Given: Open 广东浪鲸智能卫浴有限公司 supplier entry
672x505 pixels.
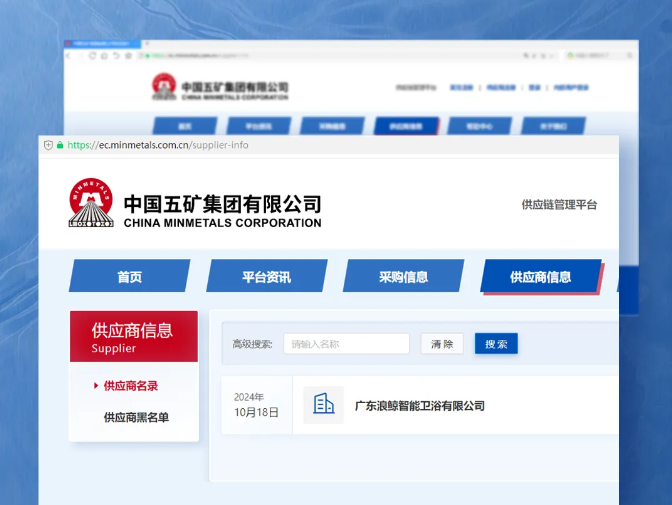Looking at the screenshot, I should coord(420,406).
